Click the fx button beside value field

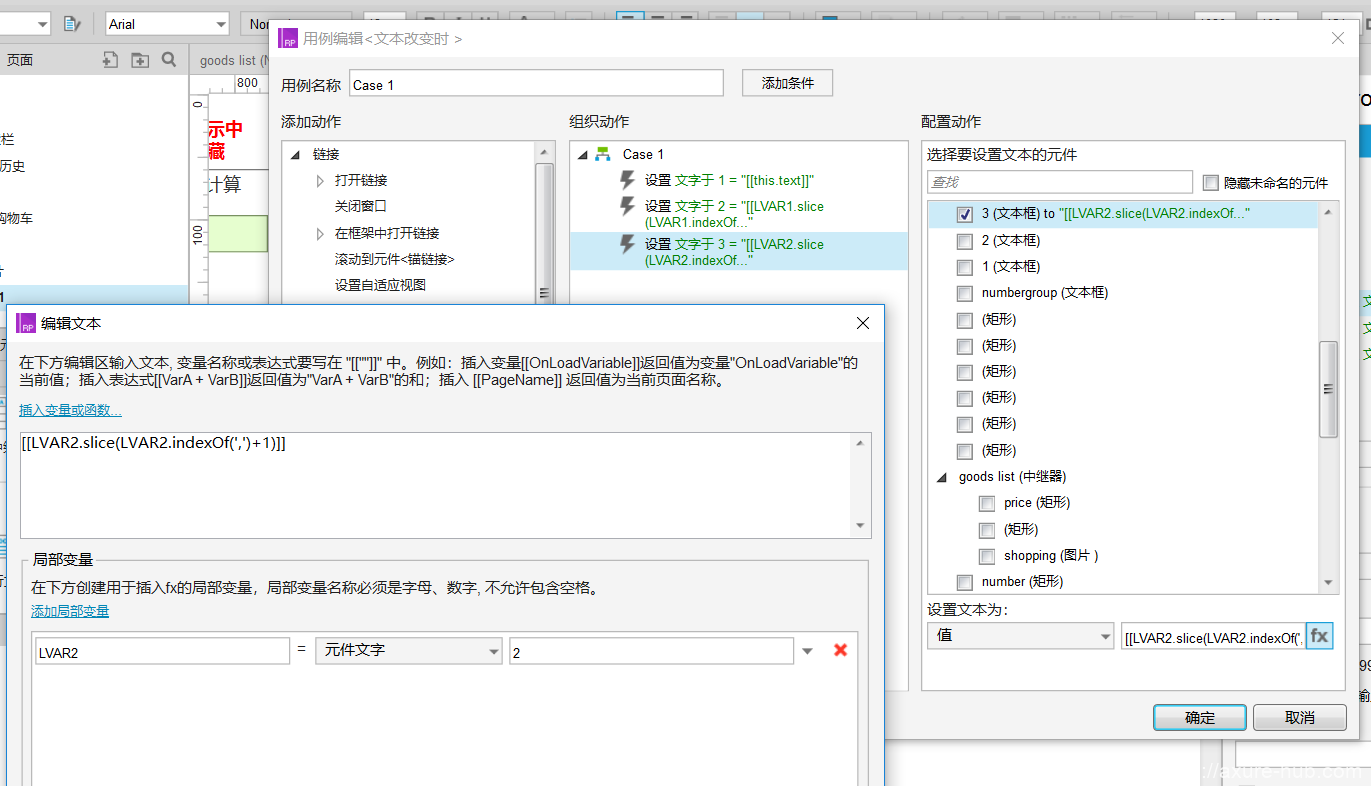tap(1320, 636)
